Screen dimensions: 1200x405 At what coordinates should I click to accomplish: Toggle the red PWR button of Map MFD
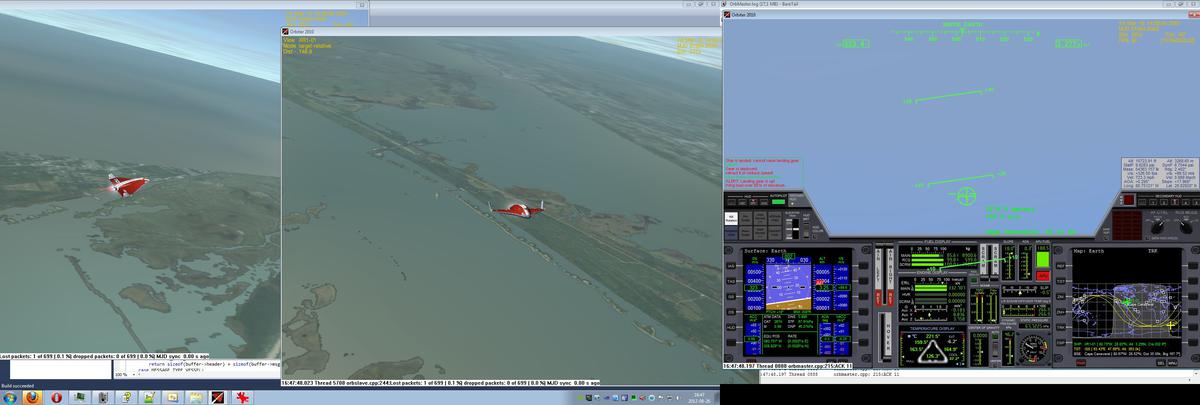(x=1080, y=363)
